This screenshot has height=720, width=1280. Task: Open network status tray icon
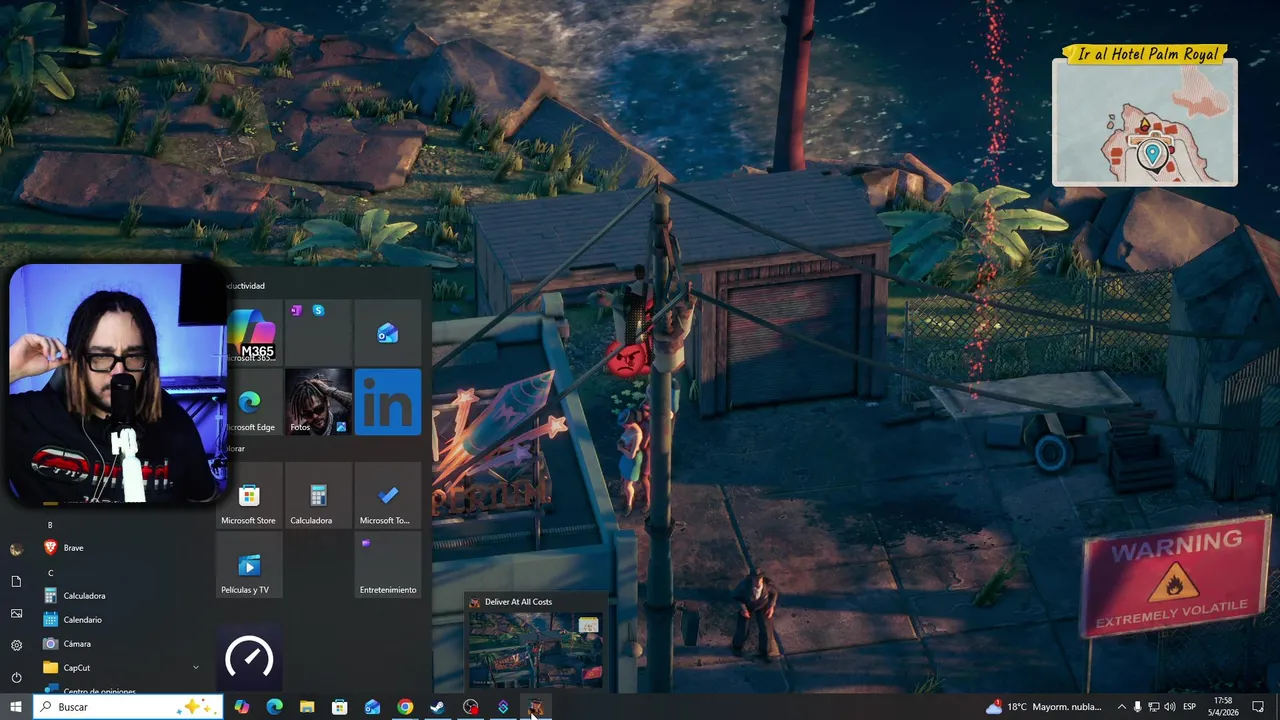tap(1153, 707)
